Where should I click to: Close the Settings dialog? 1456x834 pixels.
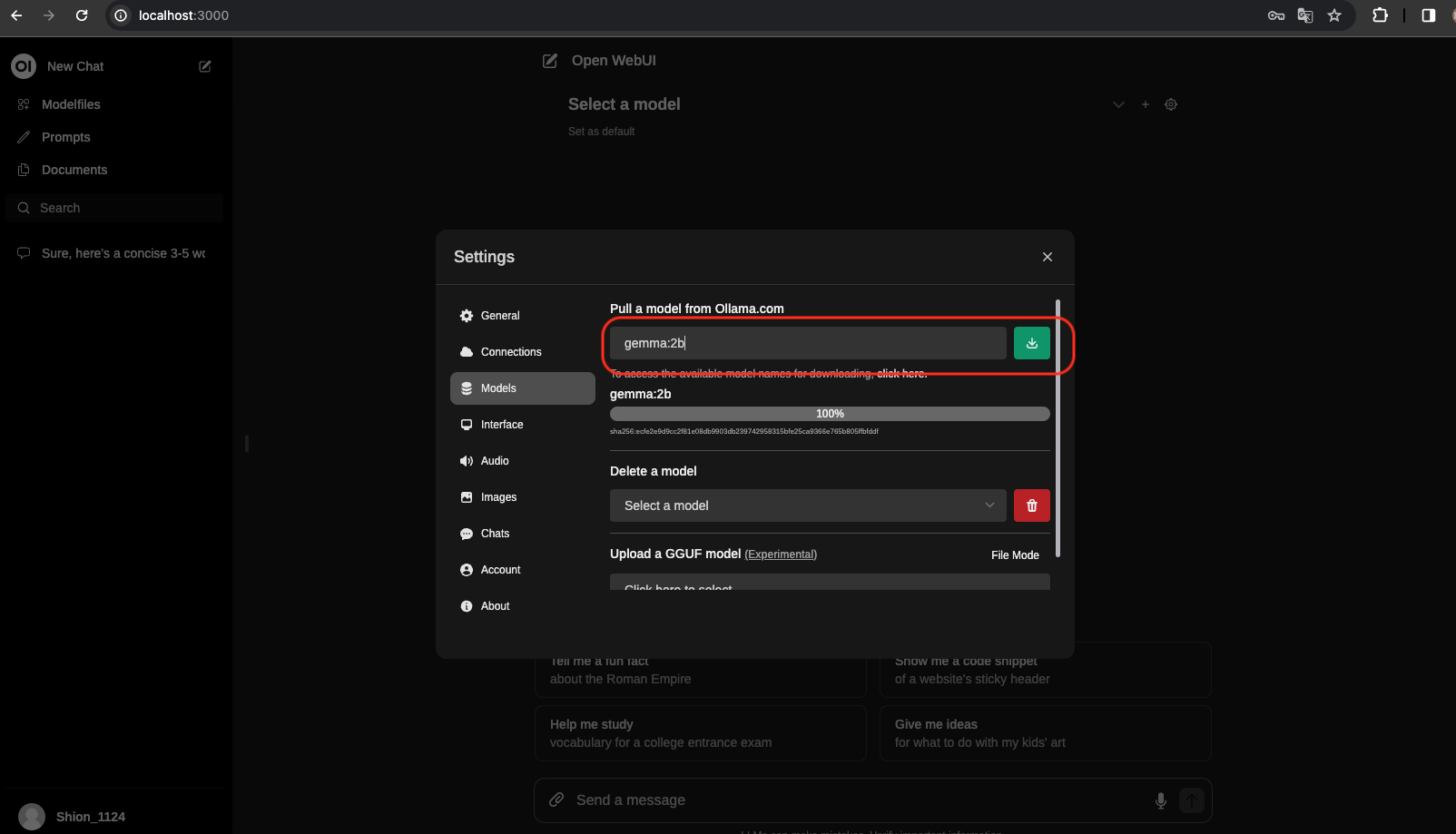click(x=1047, y=257)
